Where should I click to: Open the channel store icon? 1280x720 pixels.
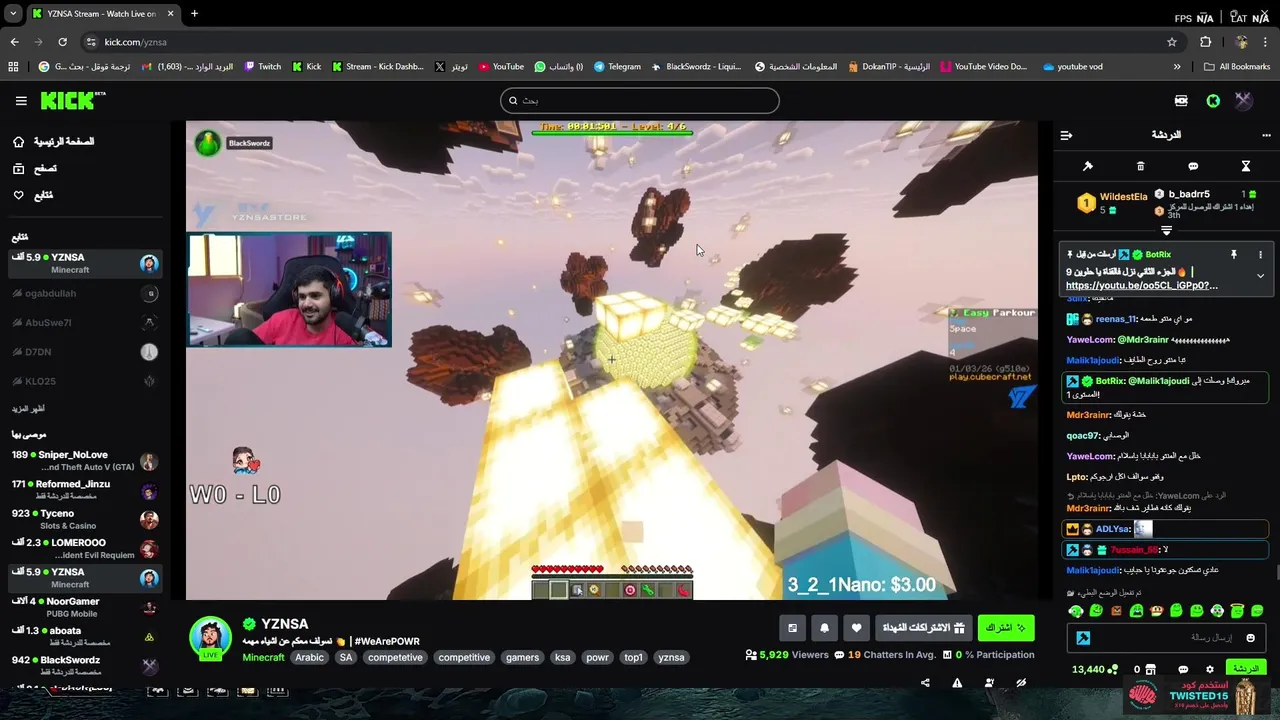point(1150,669)
